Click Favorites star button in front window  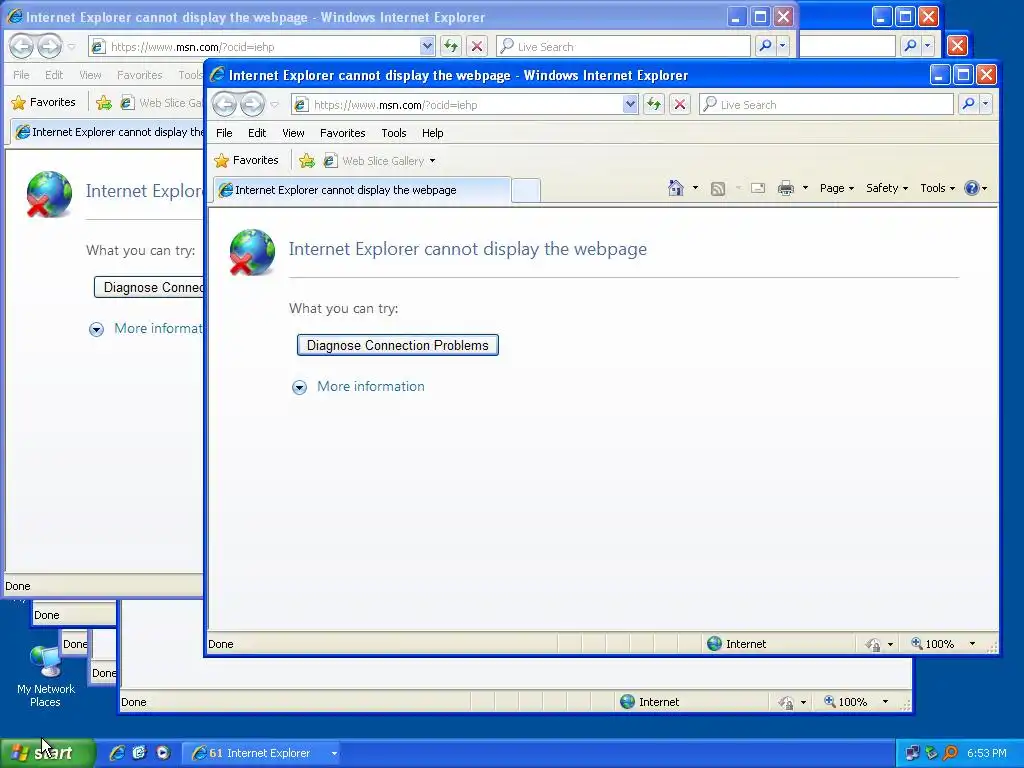click(x=247, y=160)
